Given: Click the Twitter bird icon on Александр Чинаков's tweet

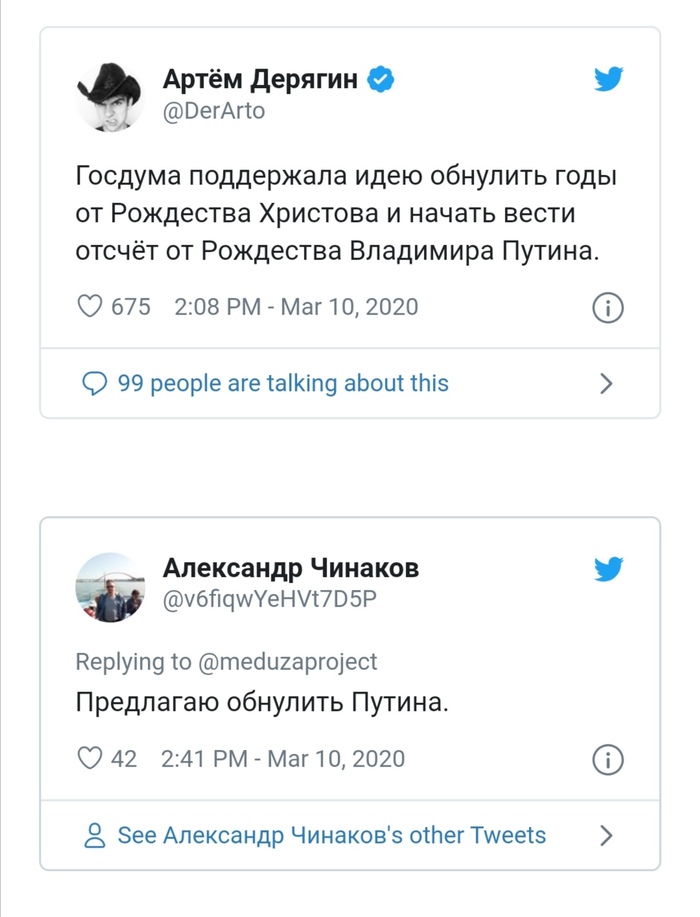Looking at the screenshot, I should click(x=609, y=570).
